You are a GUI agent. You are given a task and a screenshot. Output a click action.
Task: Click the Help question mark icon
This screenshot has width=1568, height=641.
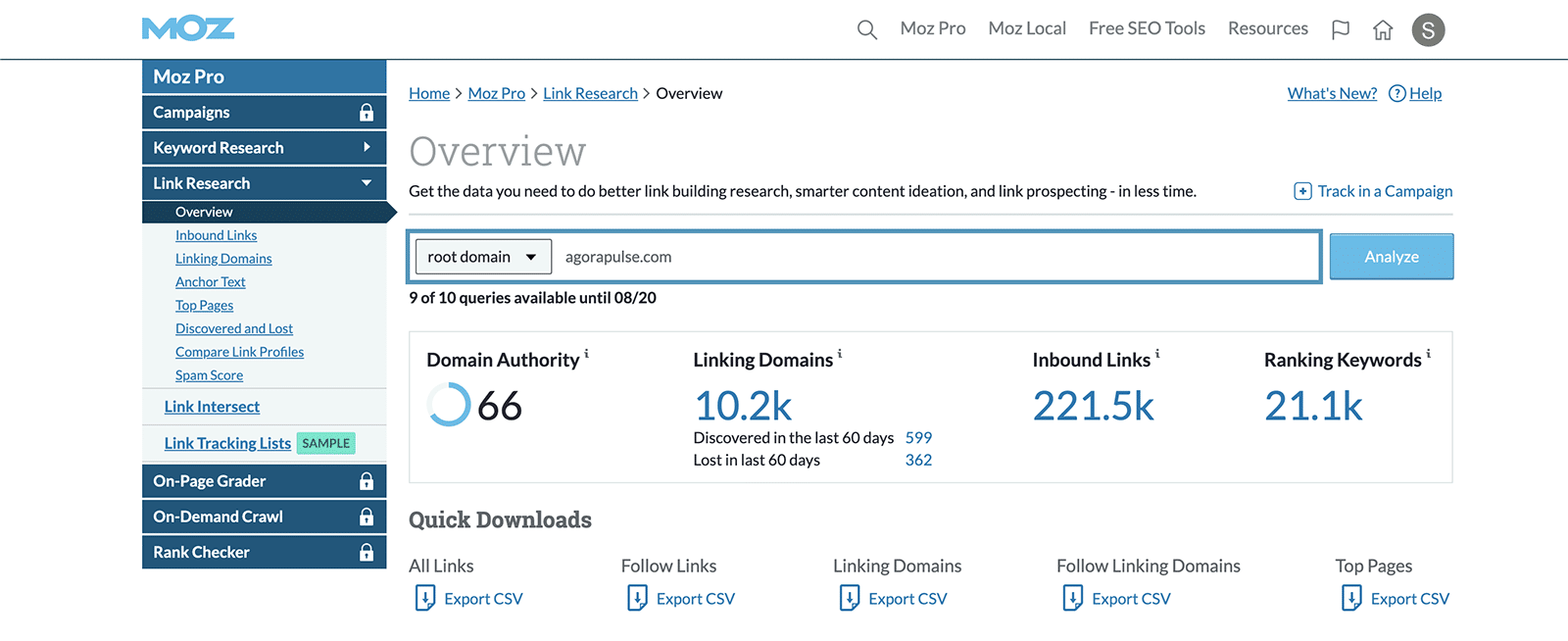click(1397, 94)
